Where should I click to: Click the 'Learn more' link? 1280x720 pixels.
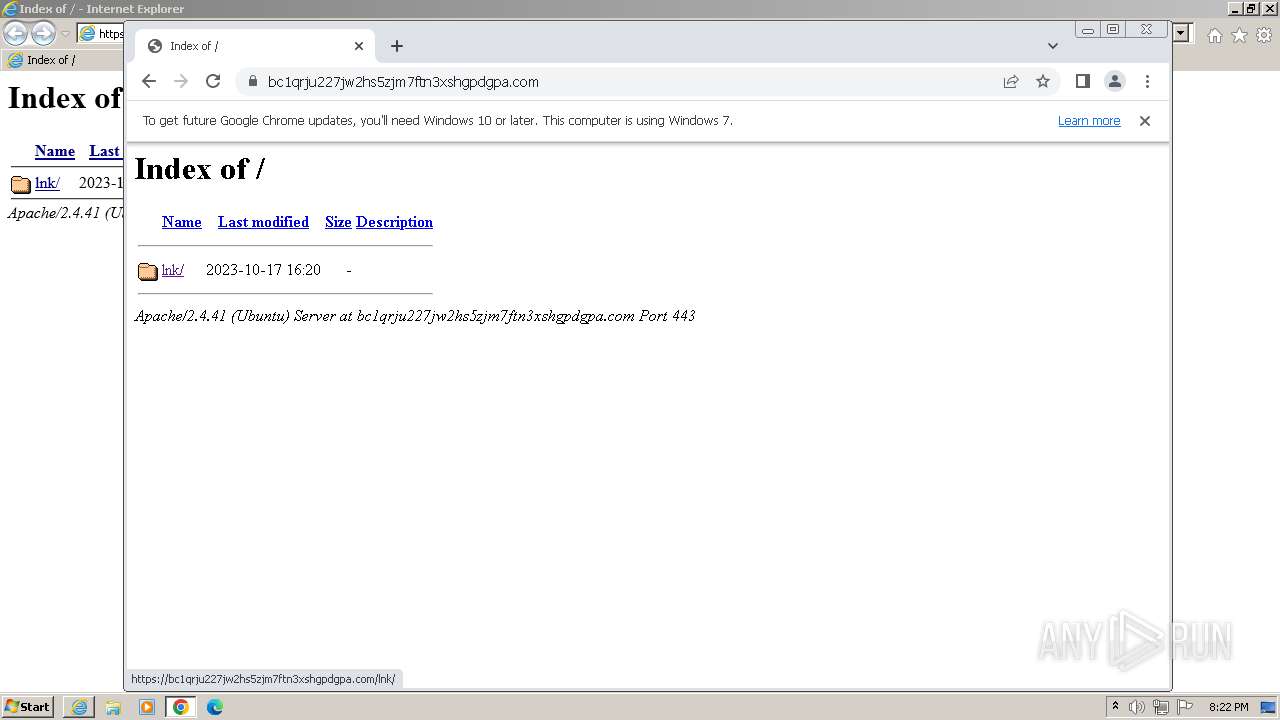(1089, 121)
